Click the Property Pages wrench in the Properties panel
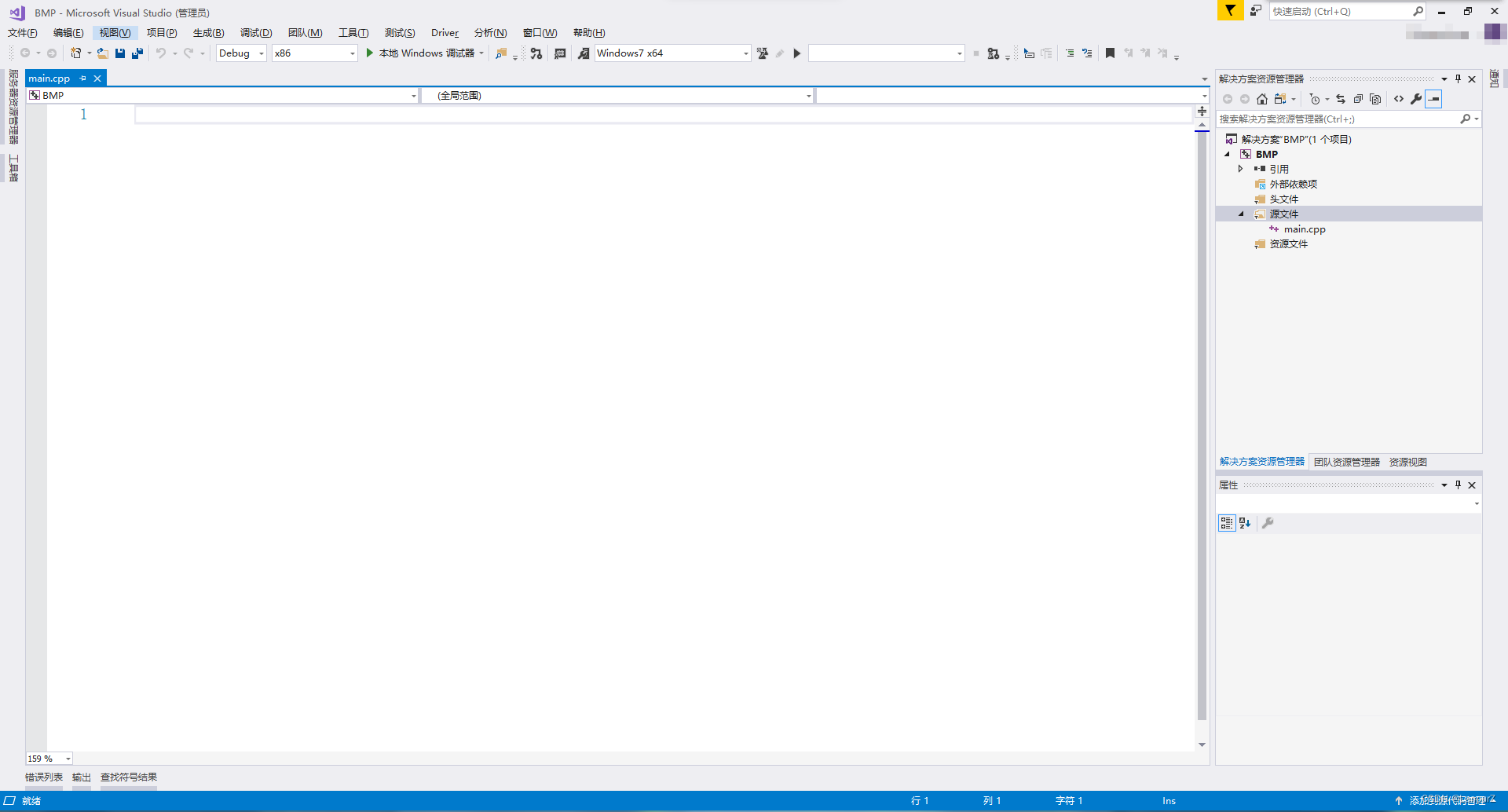This screenshot has width=1508, height=812. (1268, 523)
